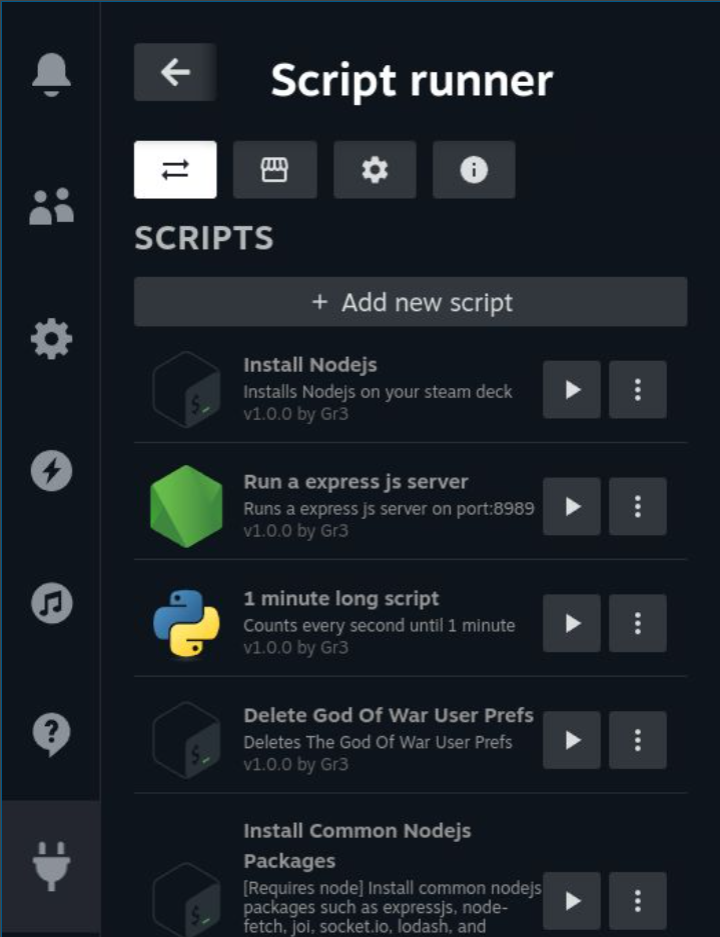Click the SCRIPTS section heading
This screenshot has height=937, width=720.
pos(204,238)
